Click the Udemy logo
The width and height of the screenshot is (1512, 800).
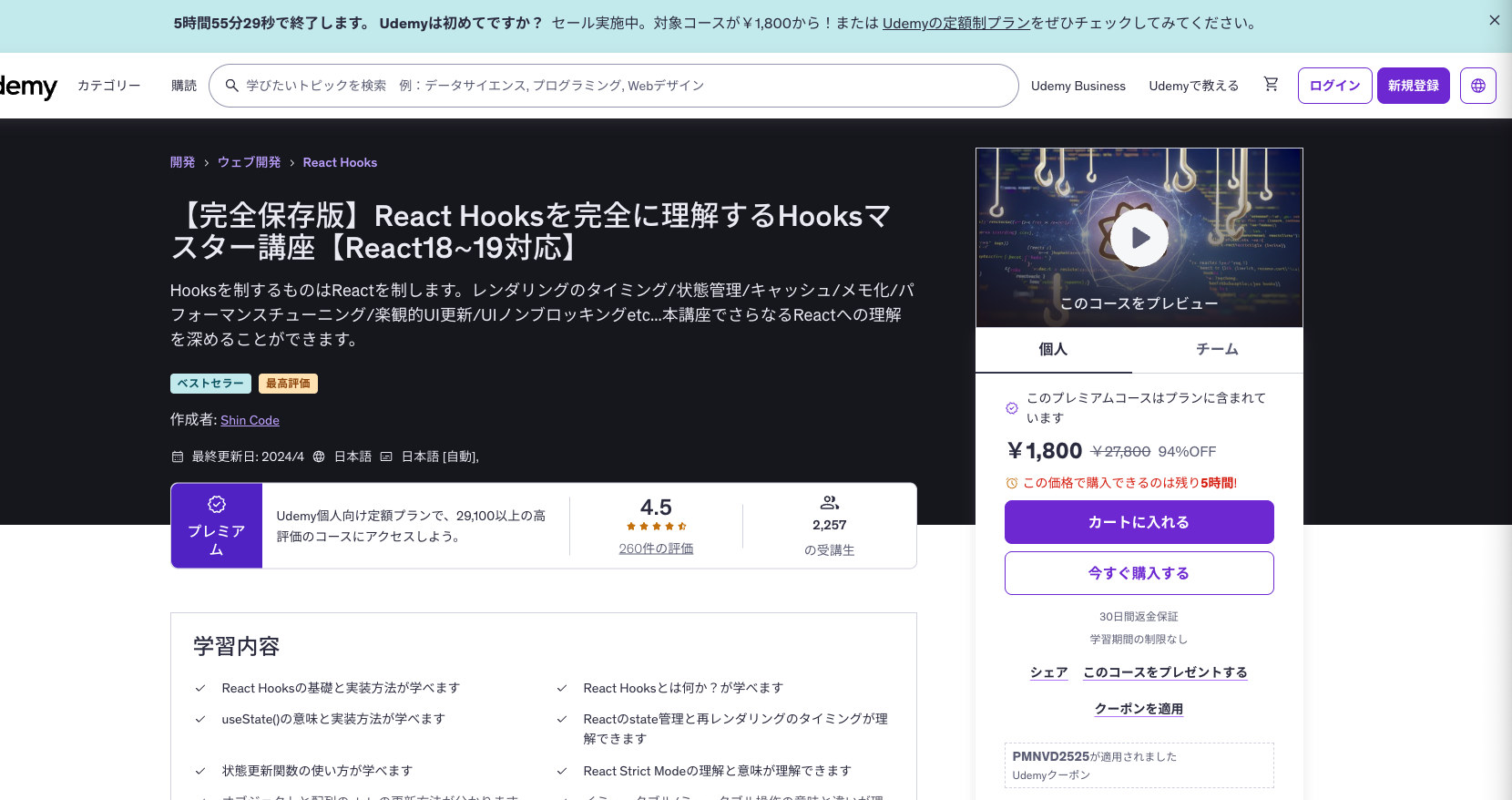pyautogui.click(x=28, y=86)
